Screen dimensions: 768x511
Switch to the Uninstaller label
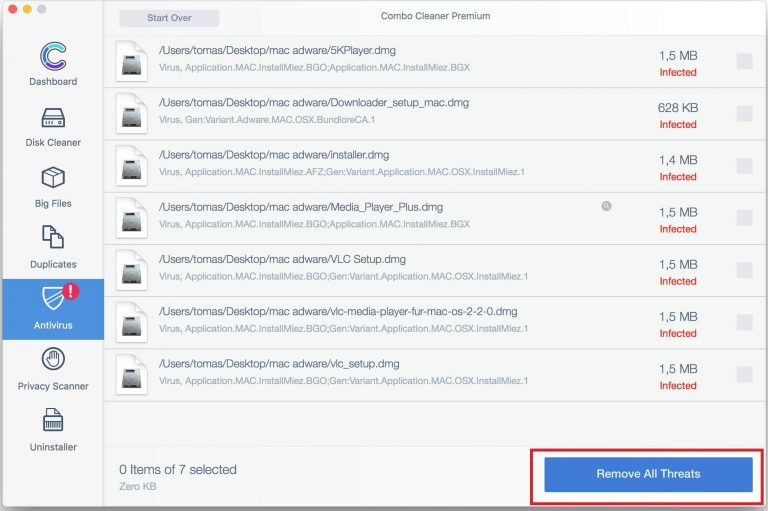[x=53, y=447]
